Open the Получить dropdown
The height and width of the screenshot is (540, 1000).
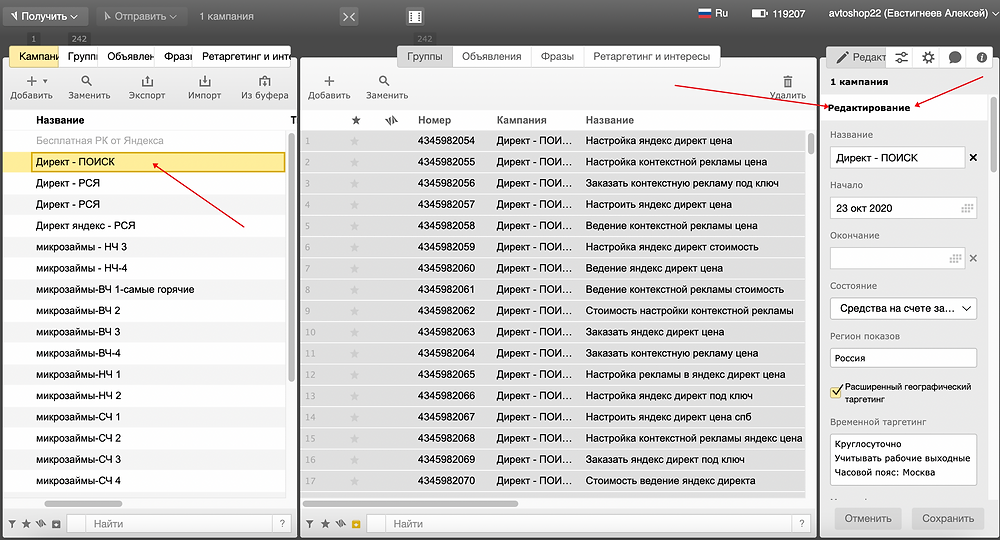click(44, 16)
